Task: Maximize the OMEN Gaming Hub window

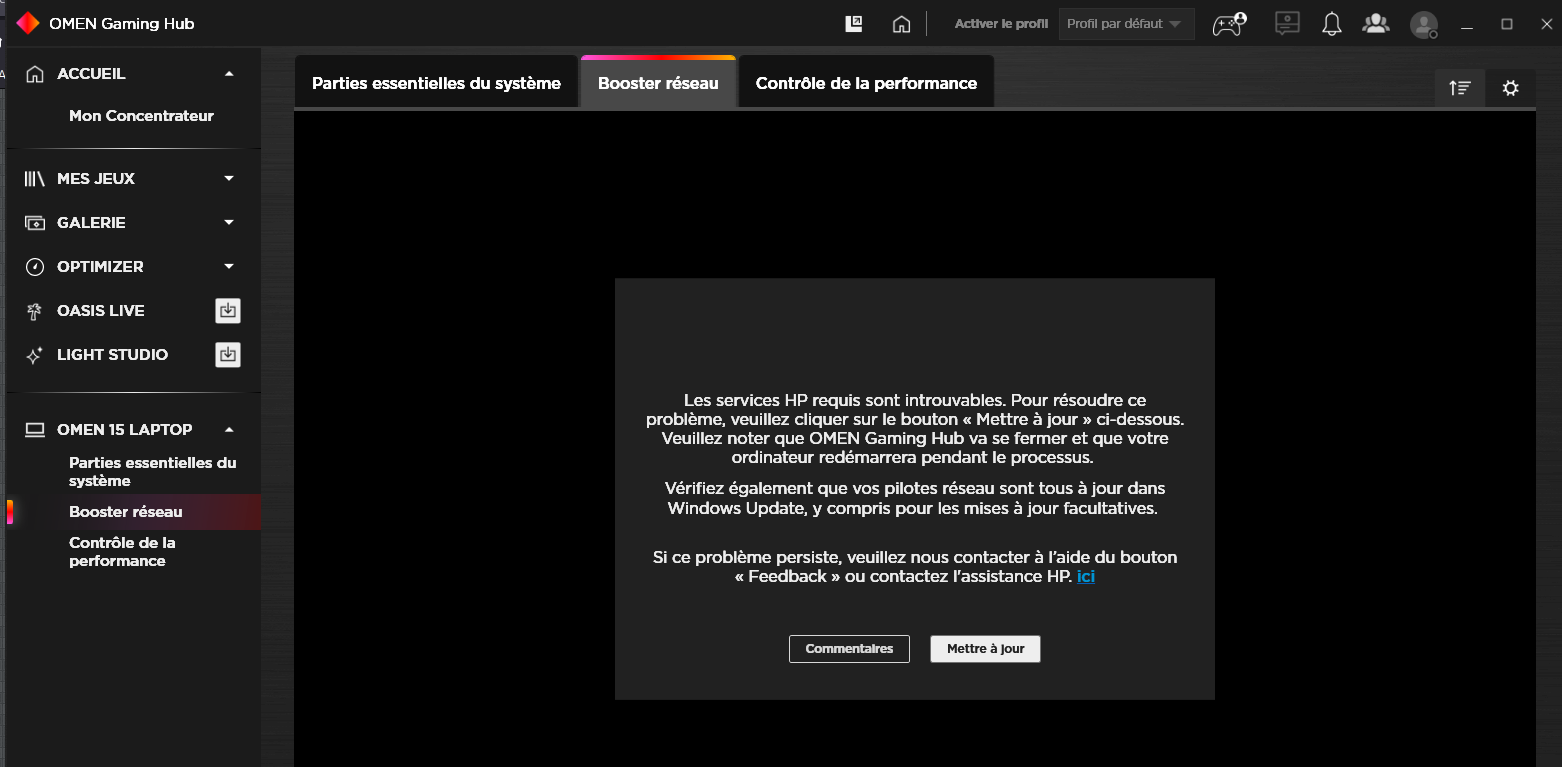Action: coord(1507,24)
